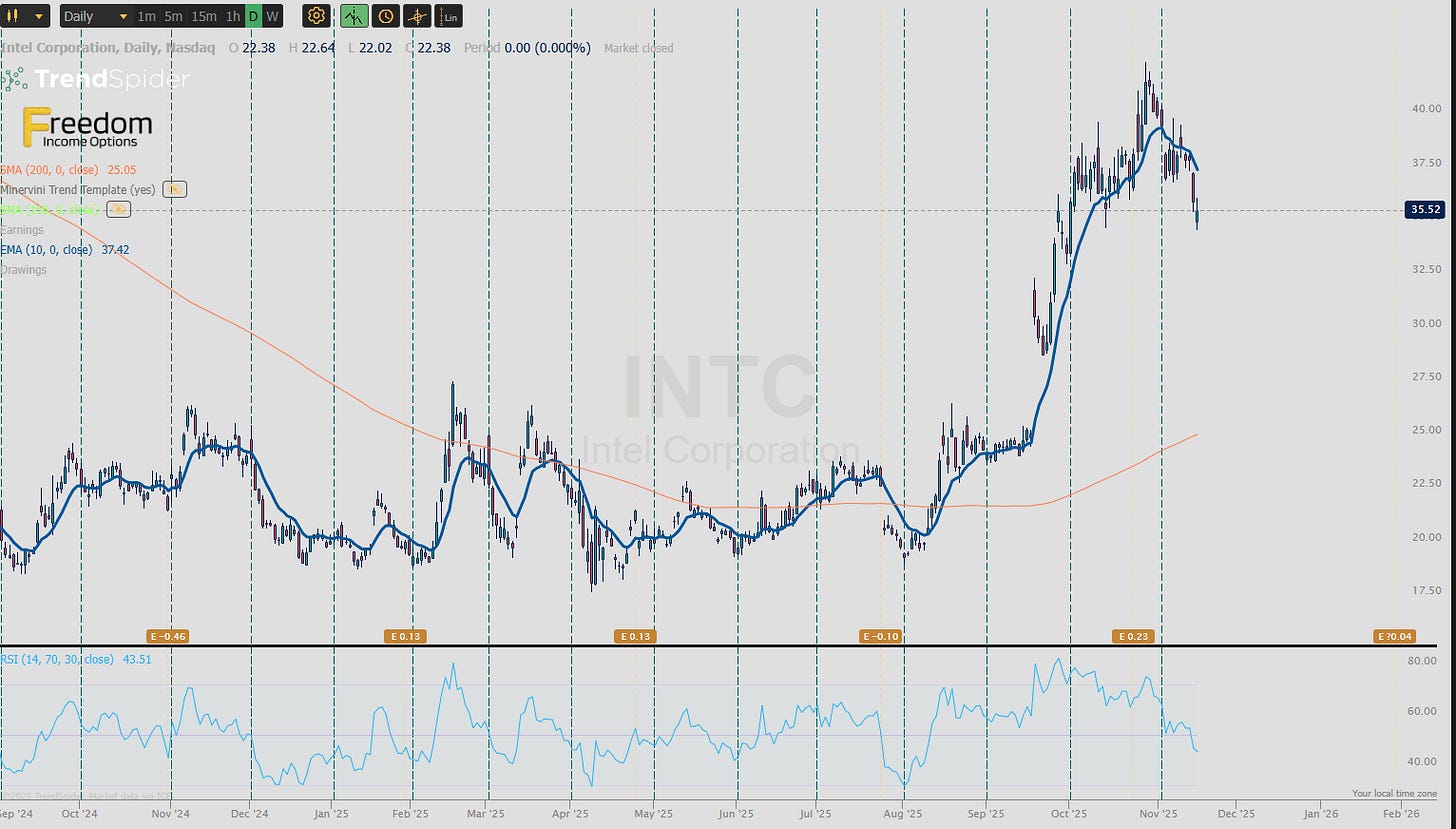Select the W weekly timeframe button
This screenshot has width=1456, height=829.
(x=272, y=16)
